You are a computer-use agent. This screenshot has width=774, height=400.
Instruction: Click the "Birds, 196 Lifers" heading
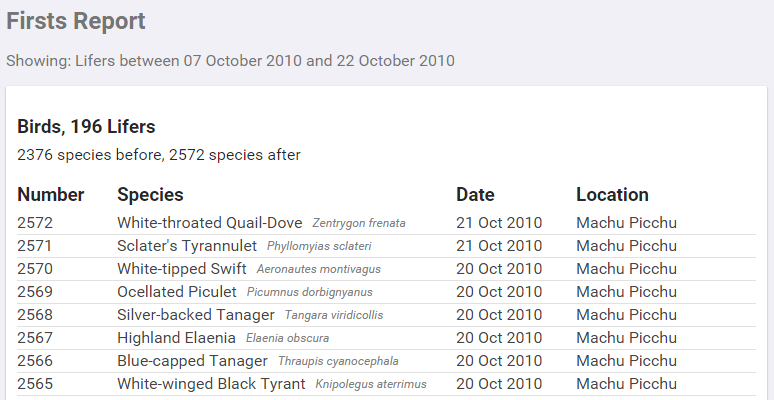[x=86, y=127]
